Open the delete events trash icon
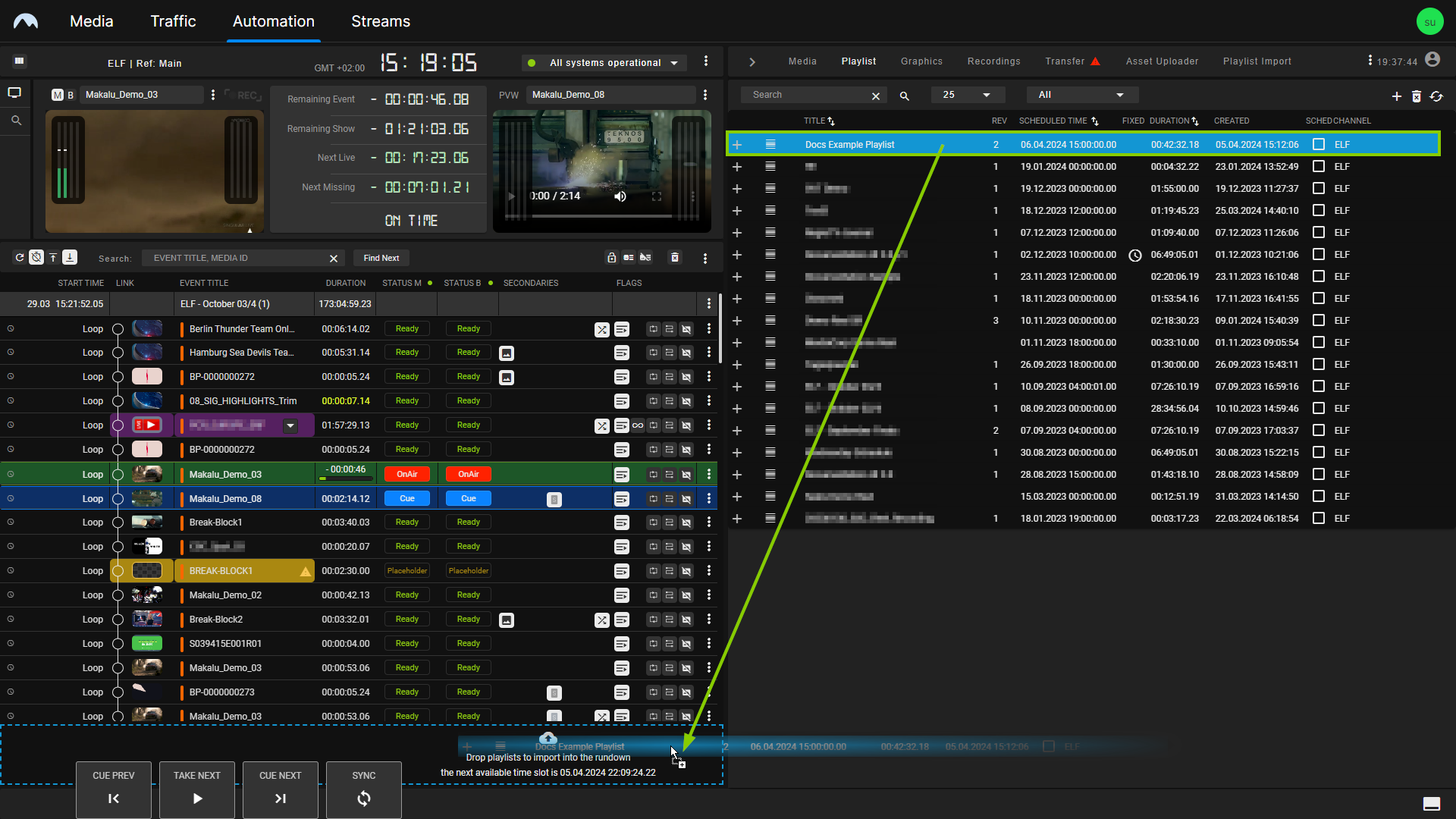The width and height of the screenshot is (1456, 819). click(676, 258)
